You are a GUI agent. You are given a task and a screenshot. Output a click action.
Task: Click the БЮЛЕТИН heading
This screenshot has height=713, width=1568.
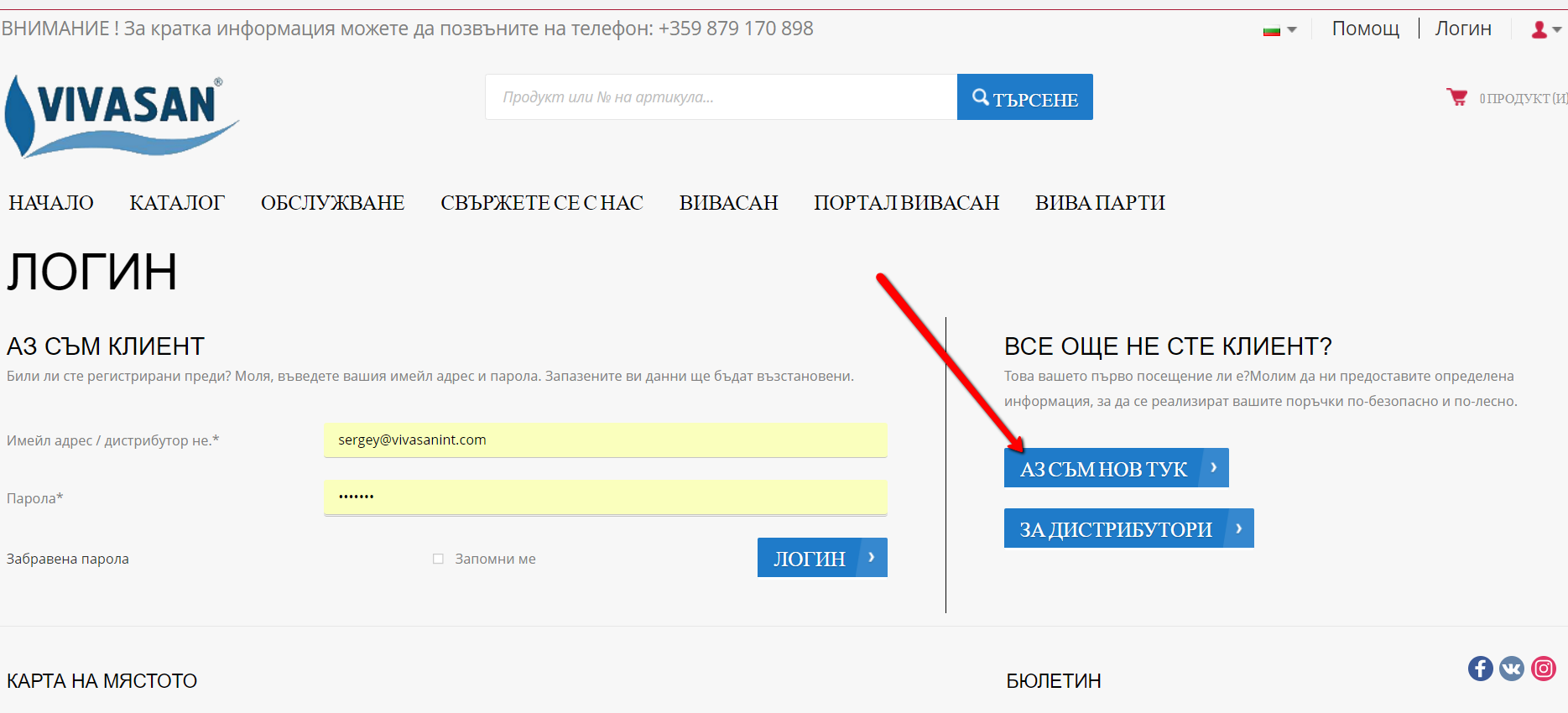coord(1054,681)
